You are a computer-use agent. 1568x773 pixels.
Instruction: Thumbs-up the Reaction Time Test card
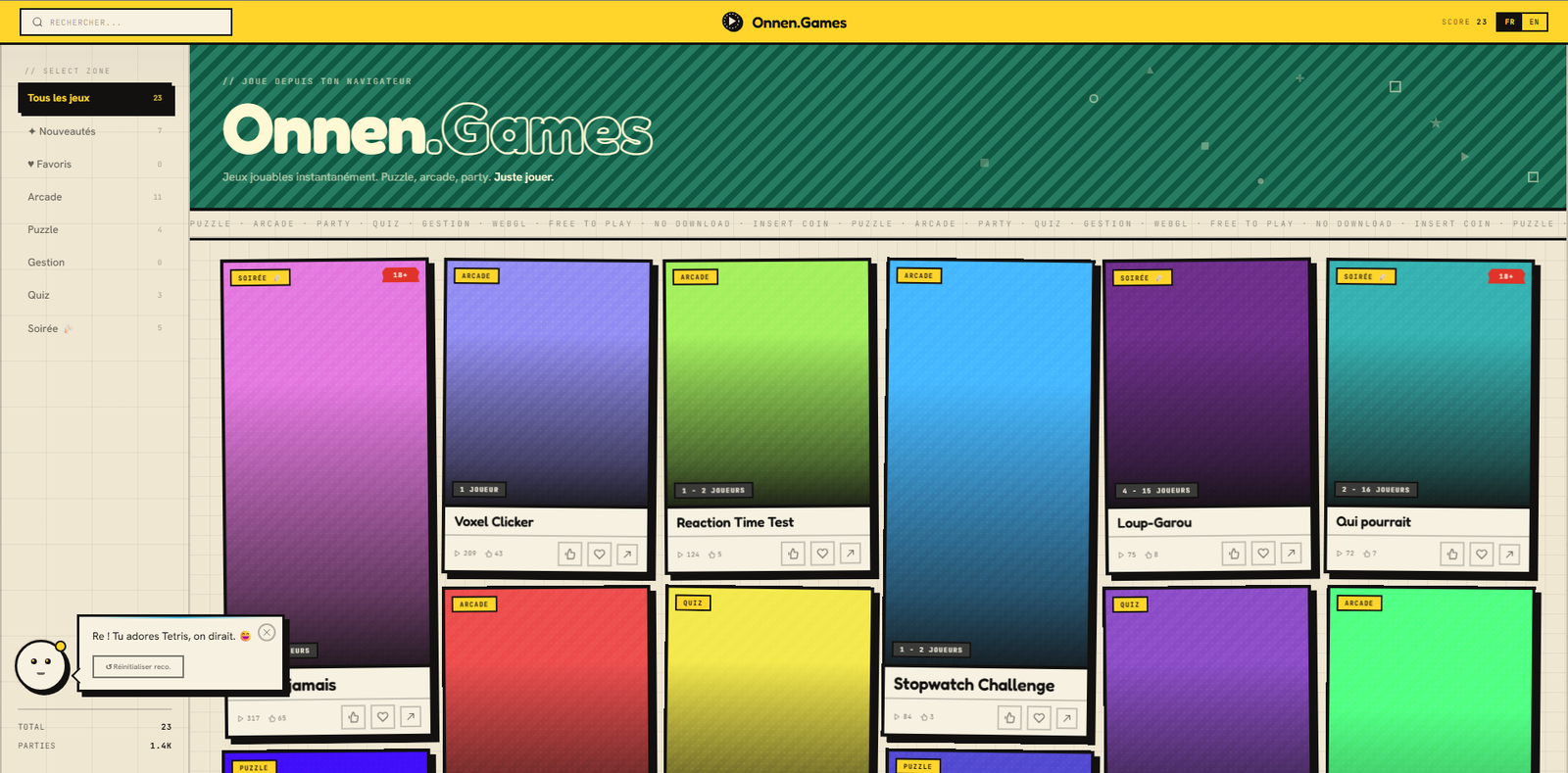(x=794, y=554)
